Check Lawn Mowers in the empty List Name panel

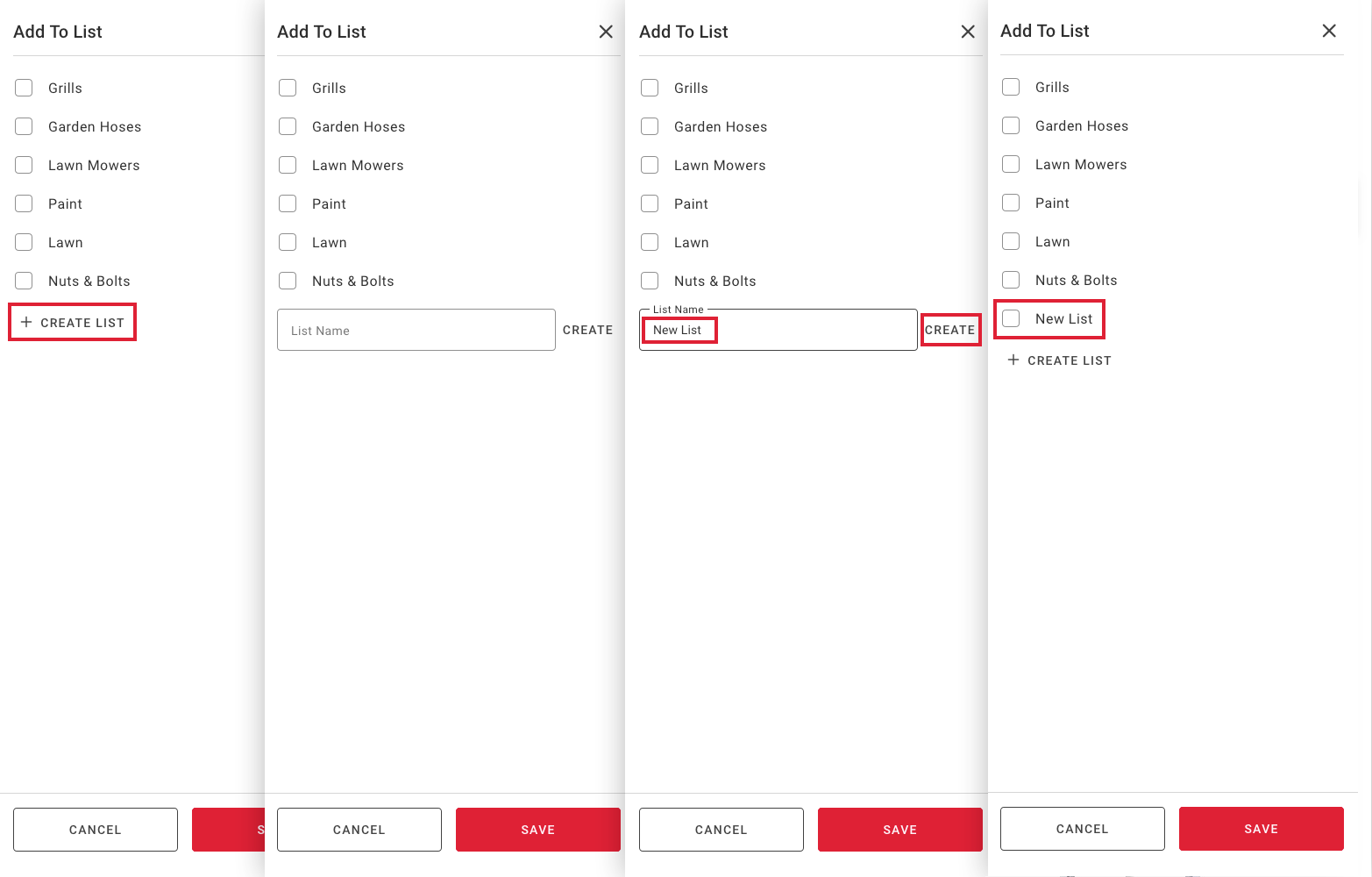click(288, 165)
